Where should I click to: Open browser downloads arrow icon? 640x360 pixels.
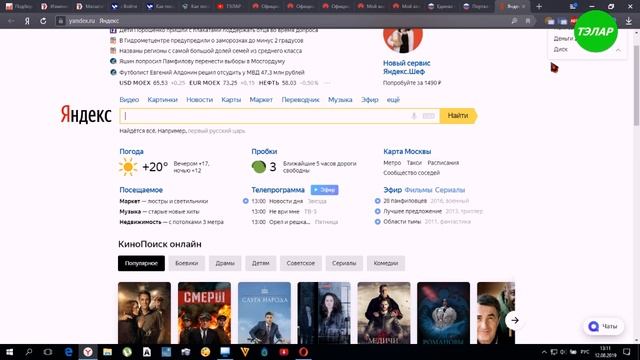coord(629,21)
